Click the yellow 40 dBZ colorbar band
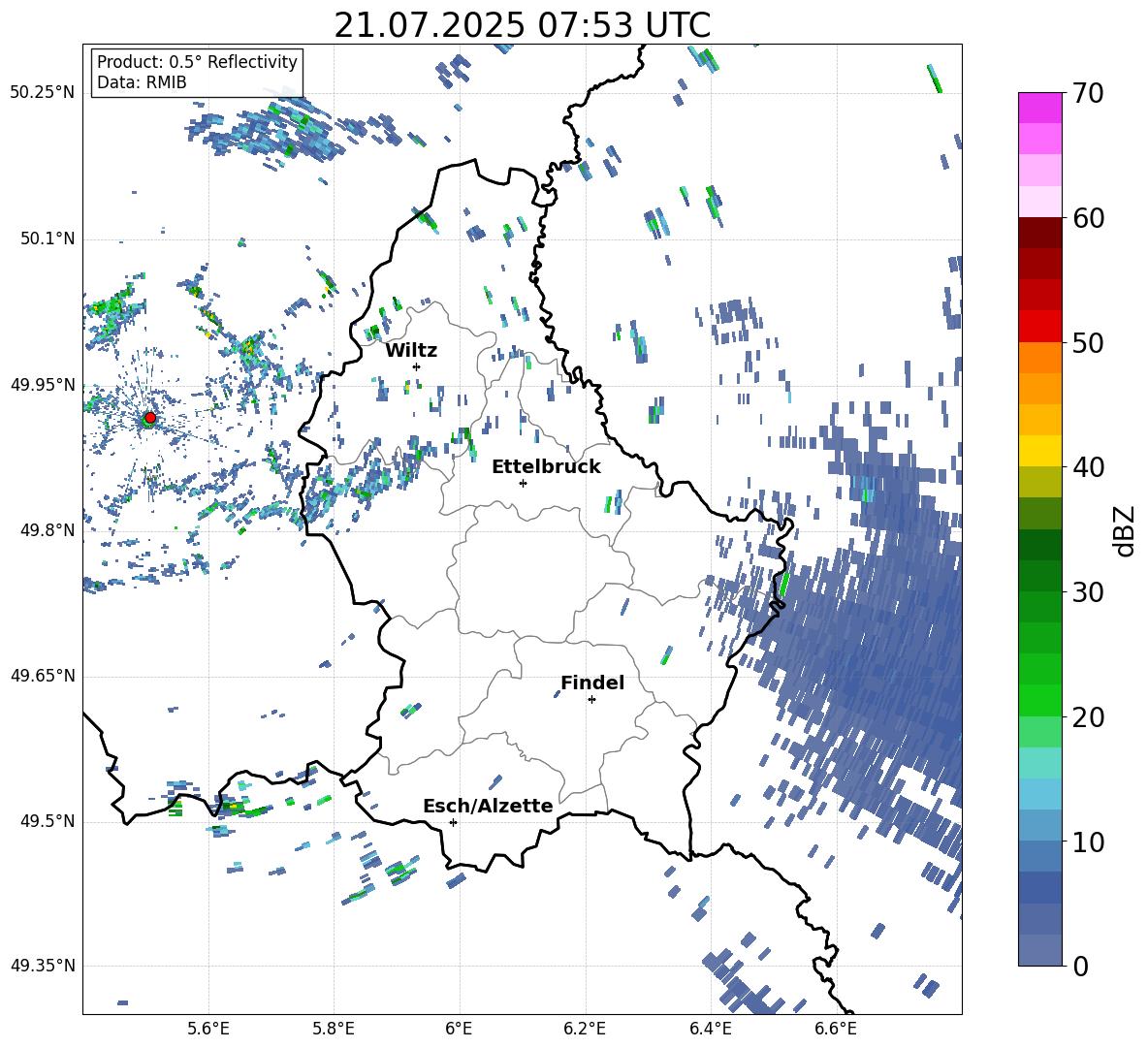The height and width of the screenshot is (1048, 1148). pyautogui.click(x=1039, y=451)
